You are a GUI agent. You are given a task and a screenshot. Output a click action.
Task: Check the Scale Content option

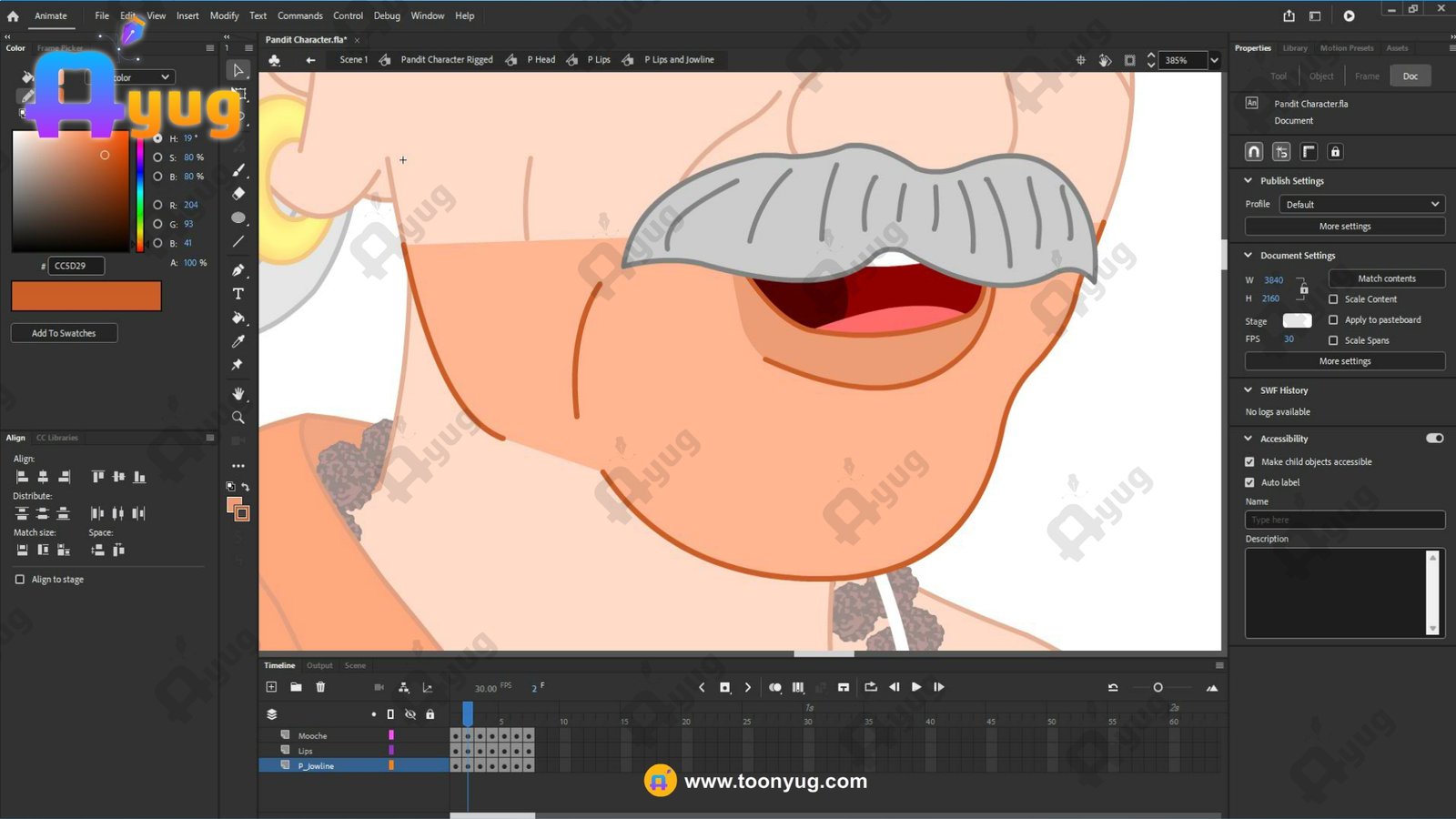coord(1333,299)
